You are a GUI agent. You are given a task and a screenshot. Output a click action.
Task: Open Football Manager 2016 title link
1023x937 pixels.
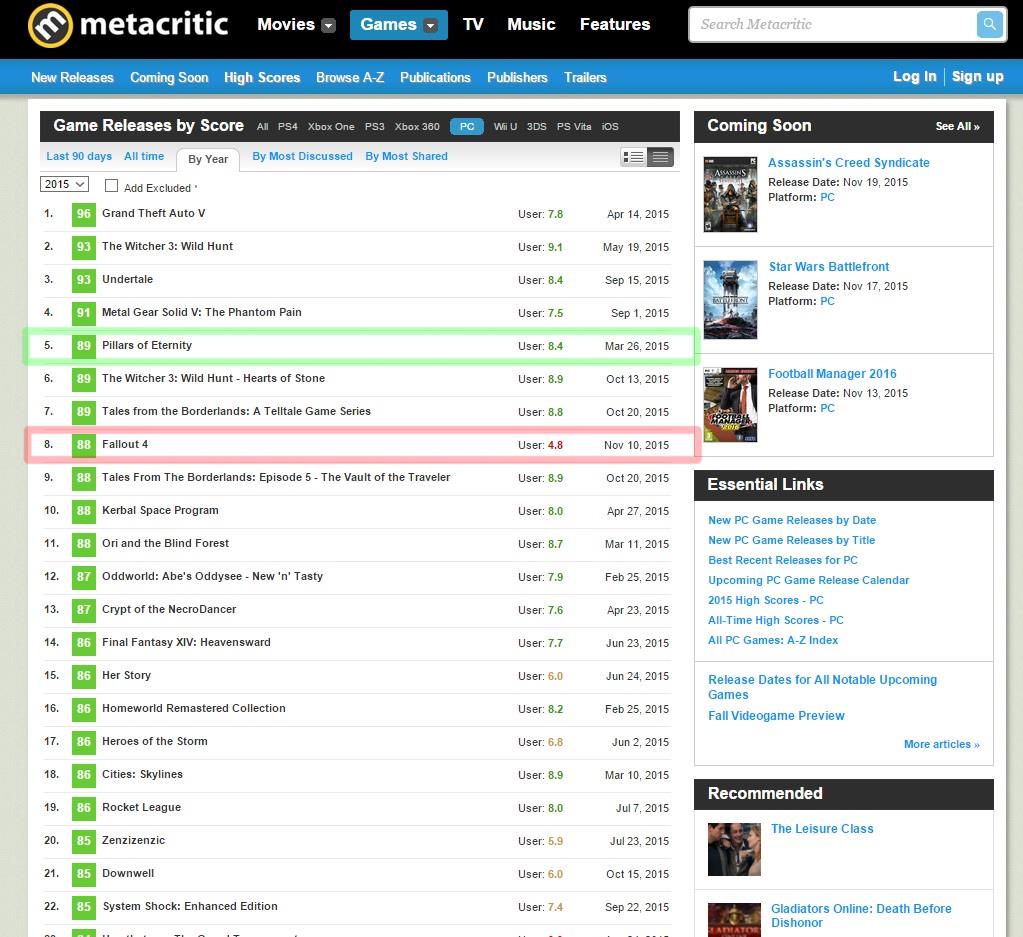pyautogui.click(x=832, y=374)
